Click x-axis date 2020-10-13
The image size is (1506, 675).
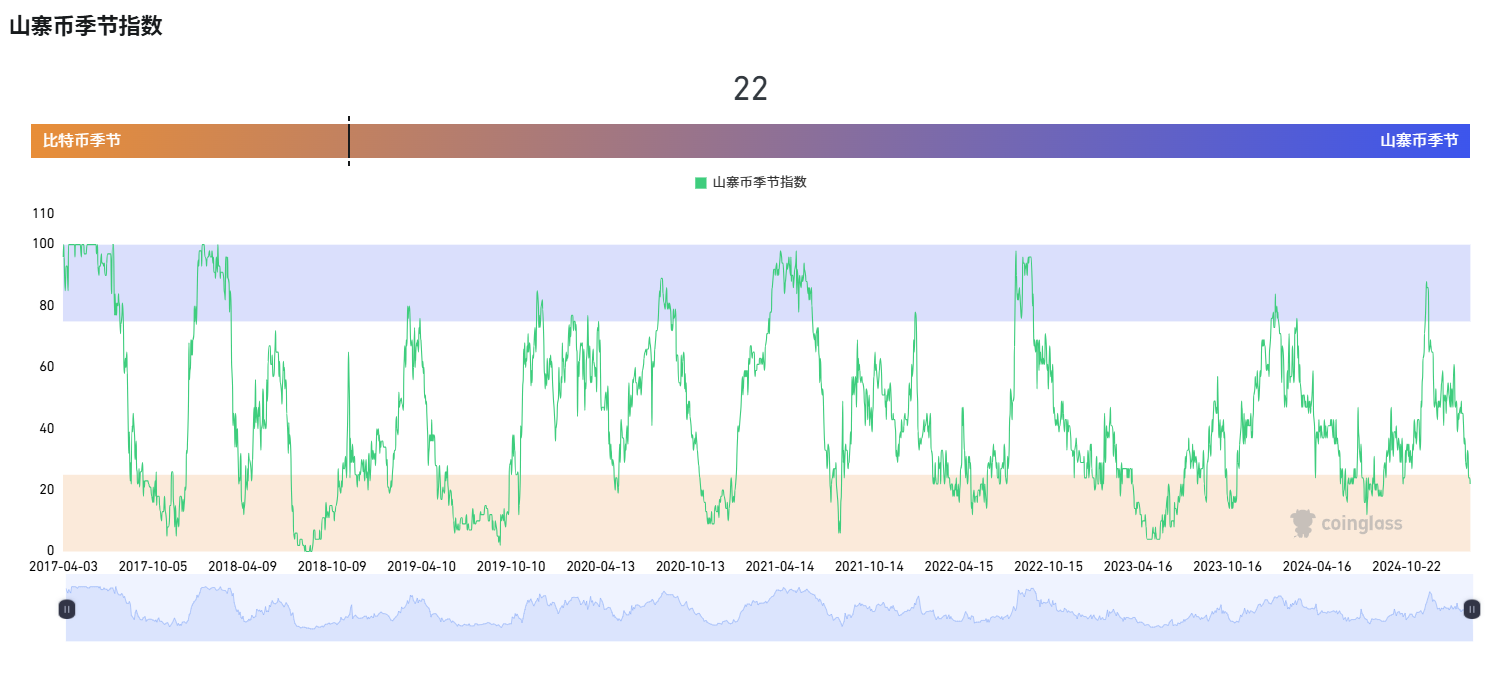coord(690,566)
